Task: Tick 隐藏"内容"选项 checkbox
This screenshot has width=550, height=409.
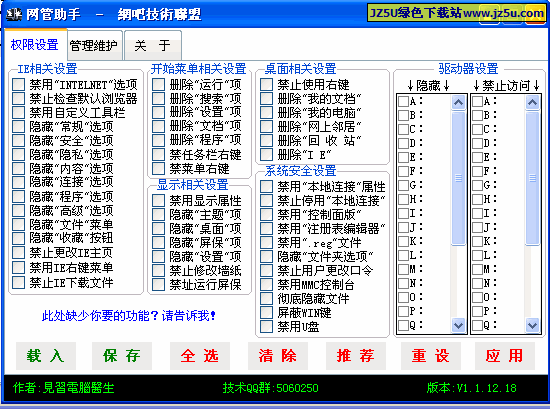Action: point(19,169)
